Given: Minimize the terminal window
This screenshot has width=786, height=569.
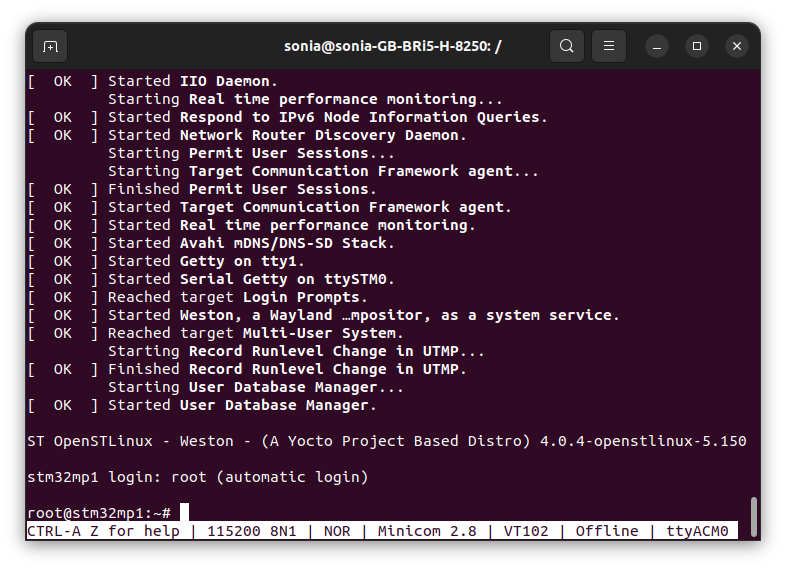Looking at the screenshot, I should click(x=657, y=47).
